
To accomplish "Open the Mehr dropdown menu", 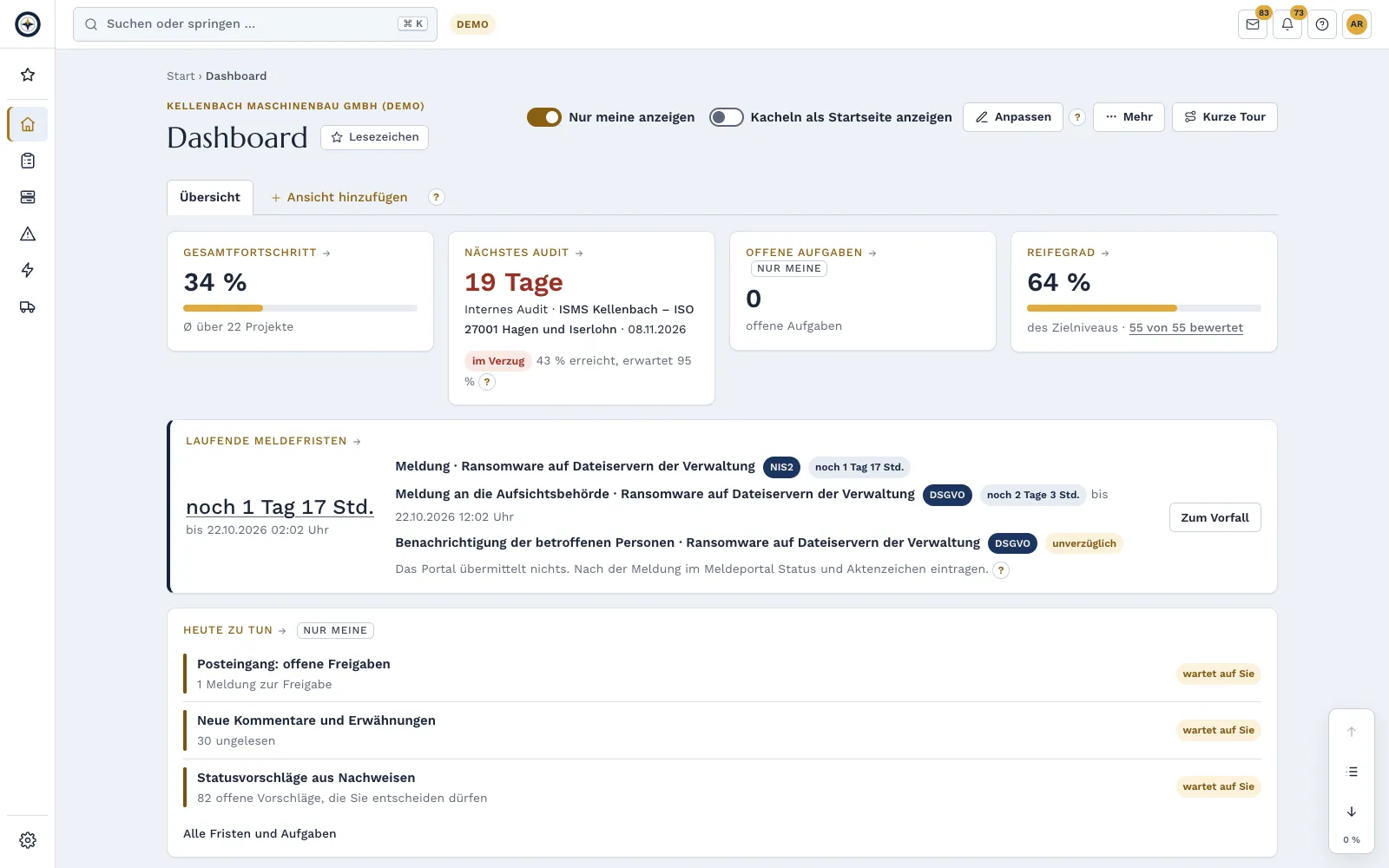I will click(1129, 117).
